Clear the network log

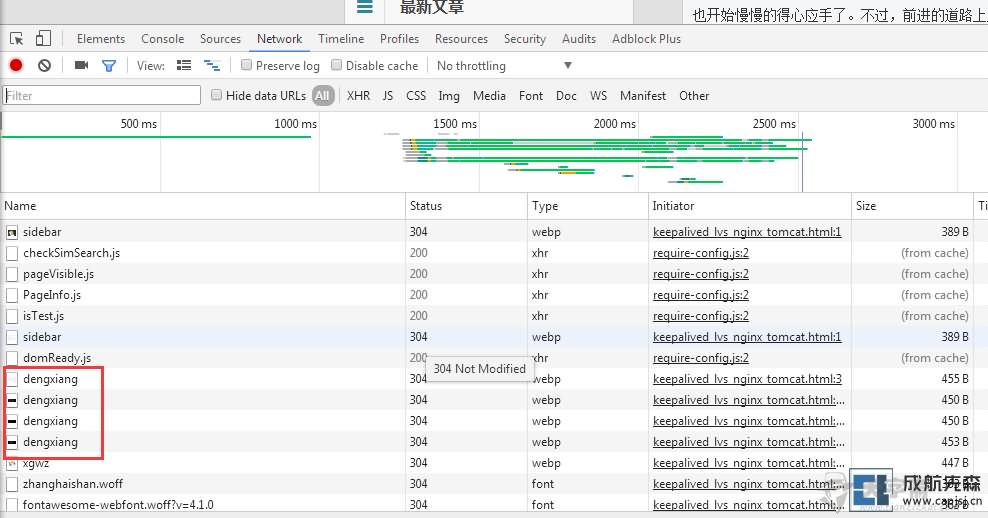tap(44, 65)
